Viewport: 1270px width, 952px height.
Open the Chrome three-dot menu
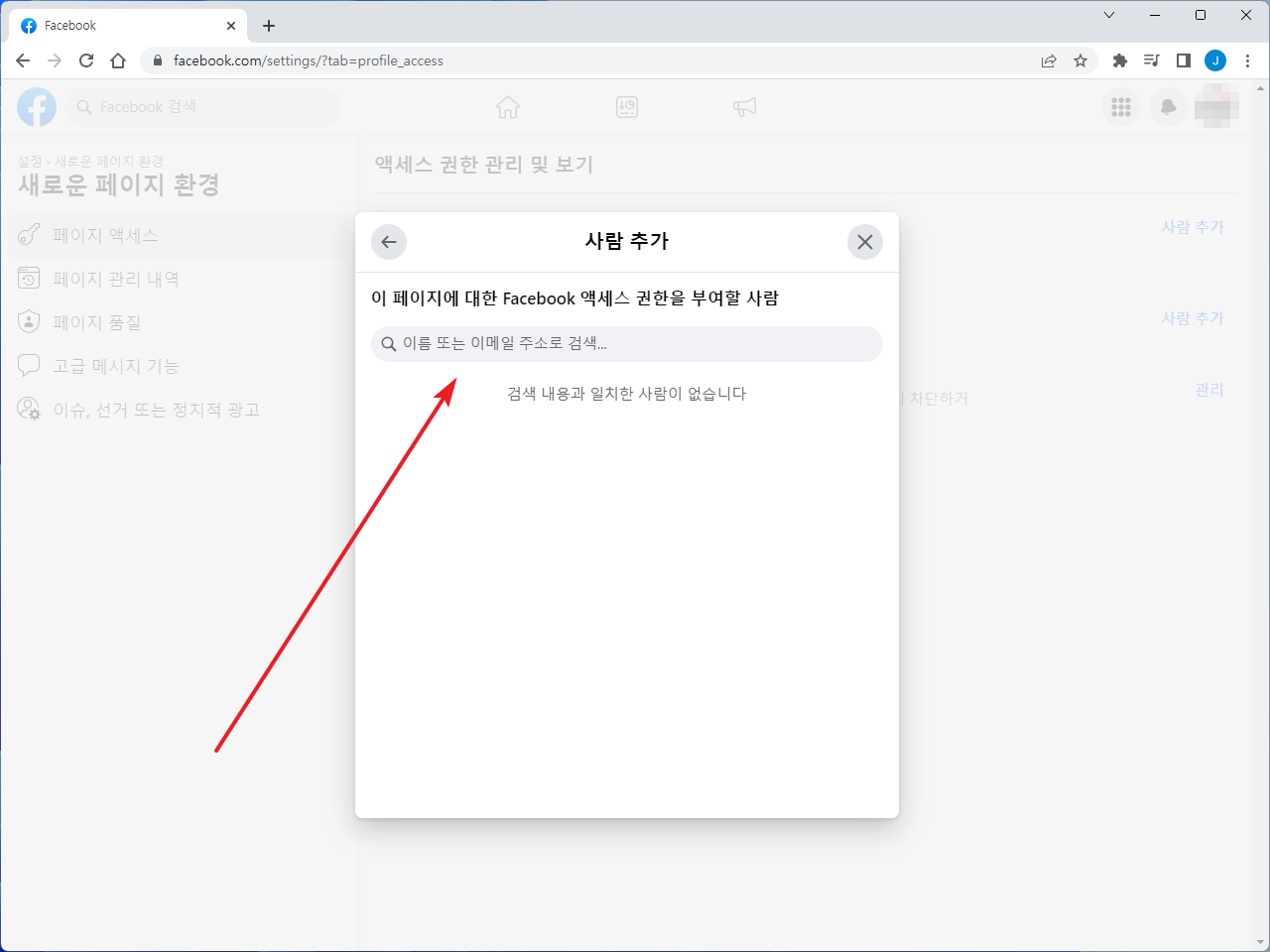(x=1247, y=60)
